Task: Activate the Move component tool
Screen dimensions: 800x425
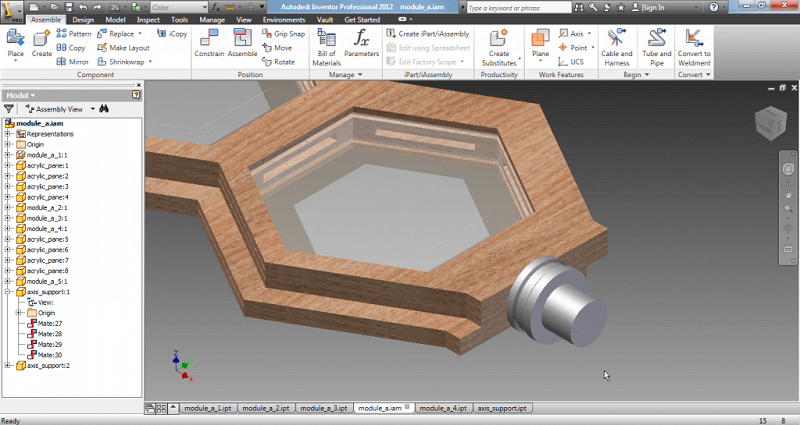Action: pos(277,47)
